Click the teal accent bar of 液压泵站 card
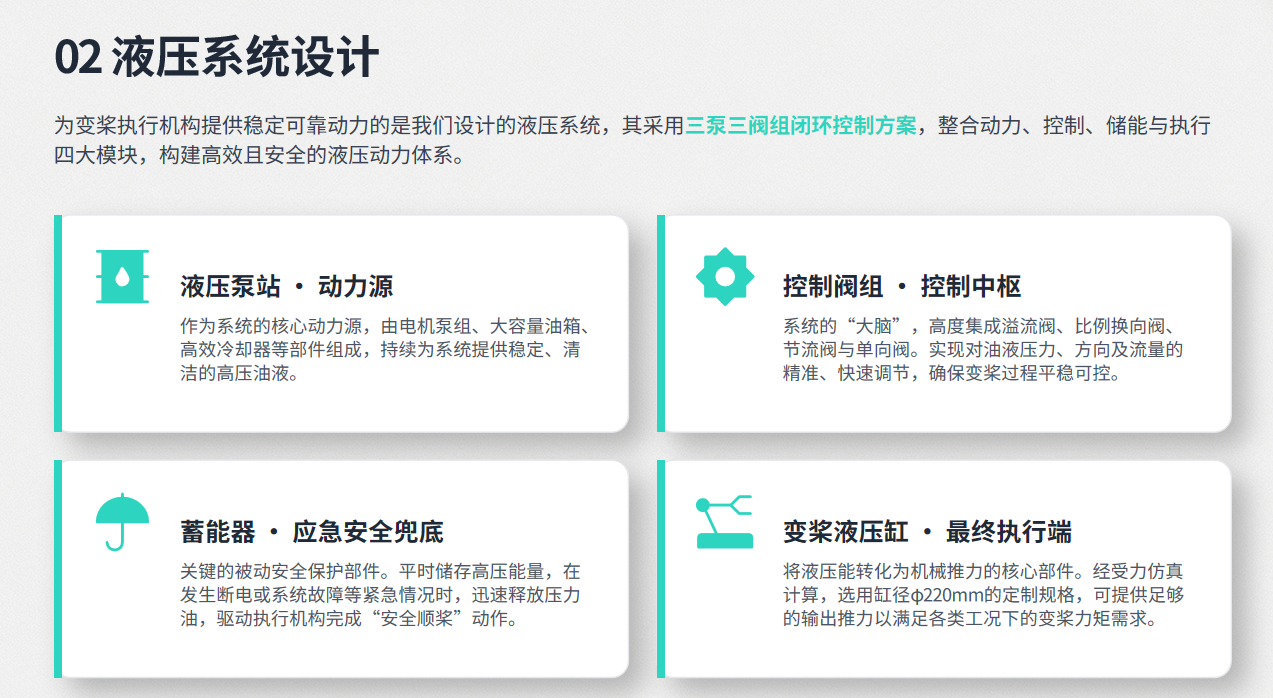Screen dimensions: 1273x698 pos(58,323)
